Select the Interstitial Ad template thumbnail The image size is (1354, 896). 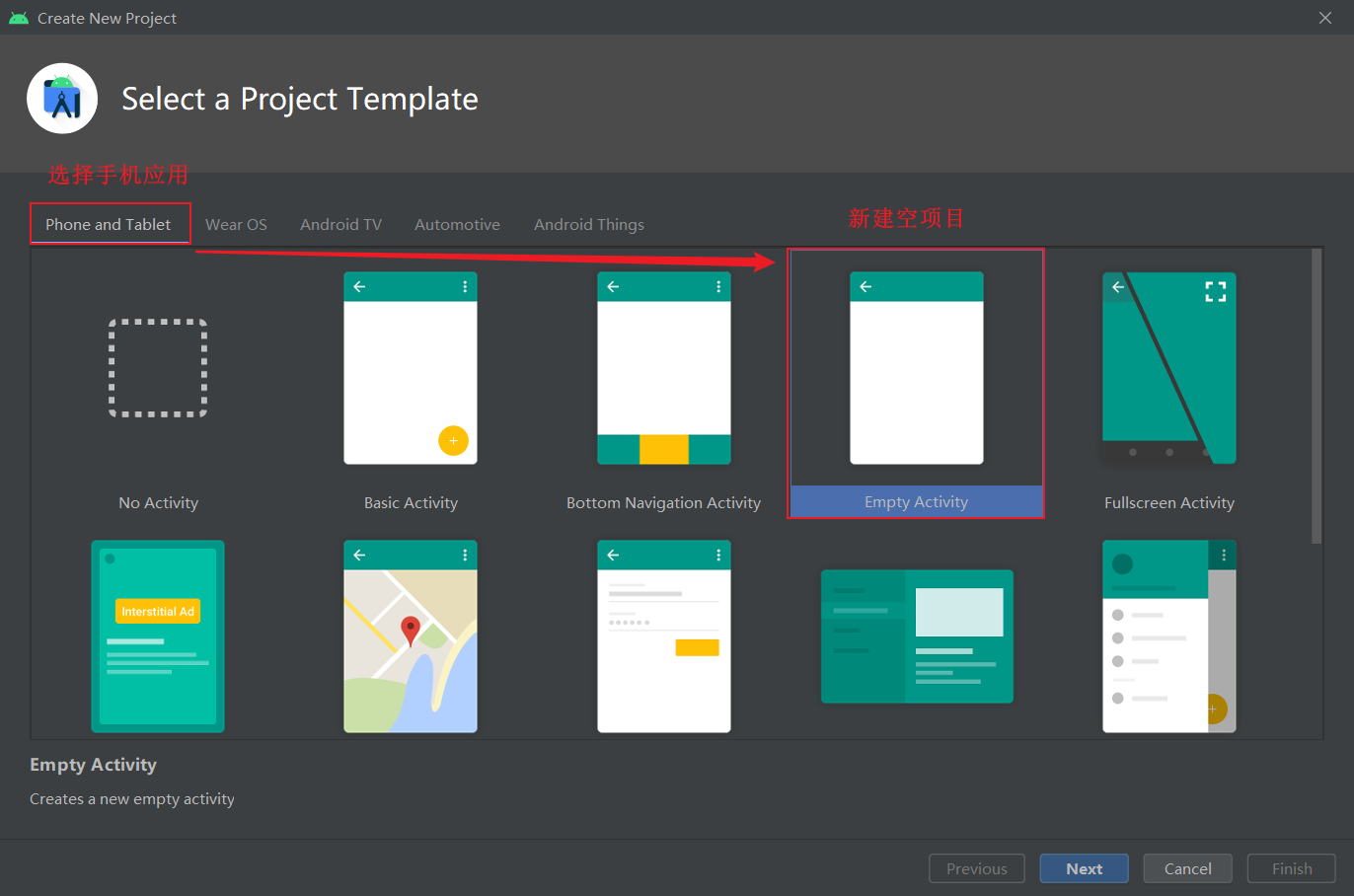158,636
